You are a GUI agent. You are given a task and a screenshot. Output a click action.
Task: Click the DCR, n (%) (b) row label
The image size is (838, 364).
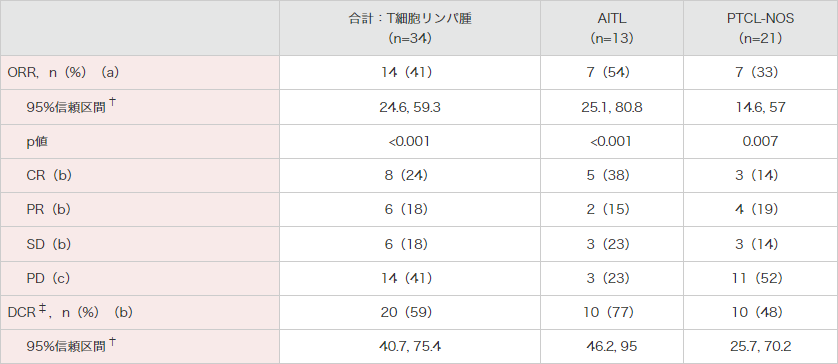click(x=70, y=312)
